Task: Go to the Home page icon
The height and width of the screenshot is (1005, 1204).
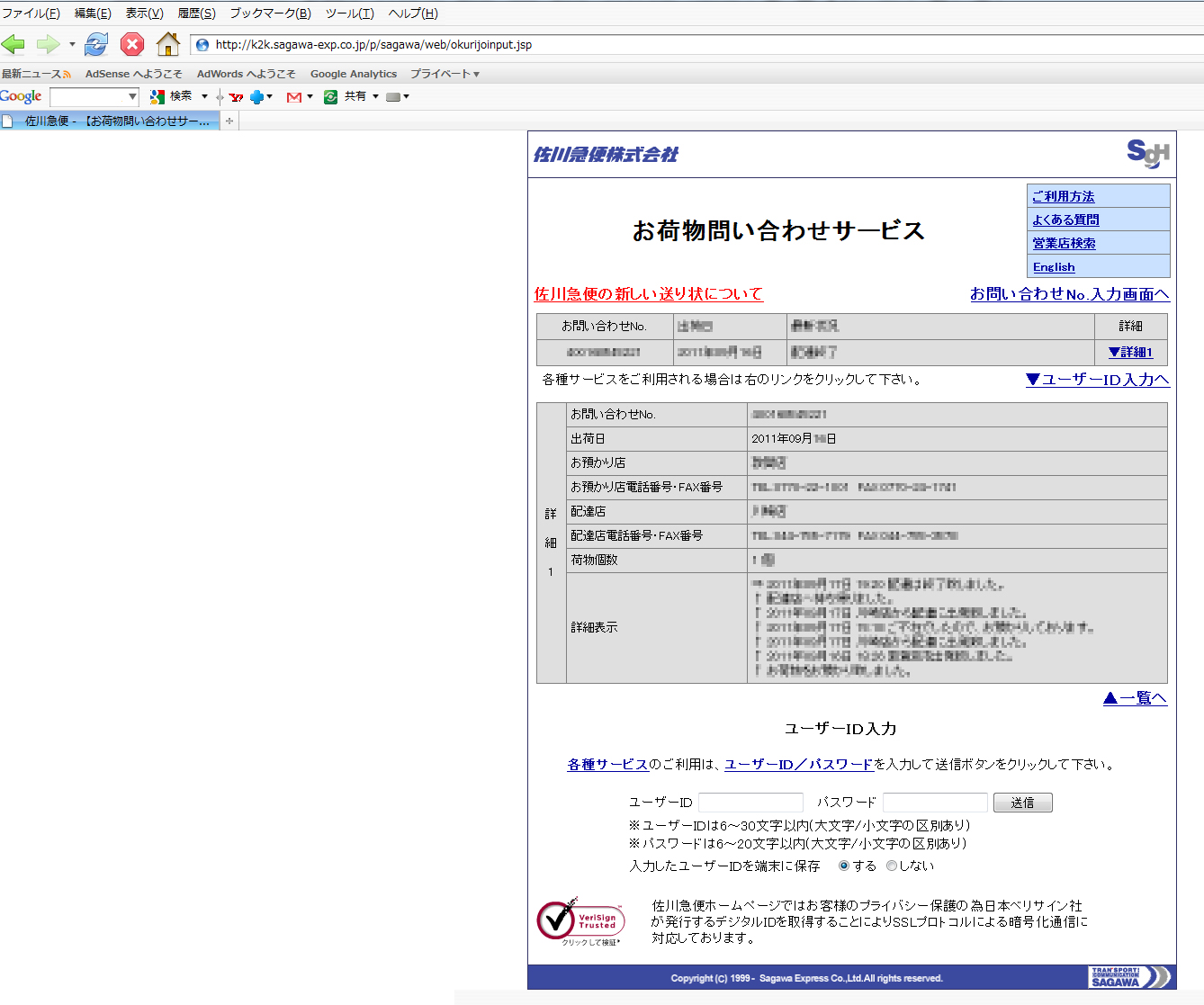Action: 168,44
